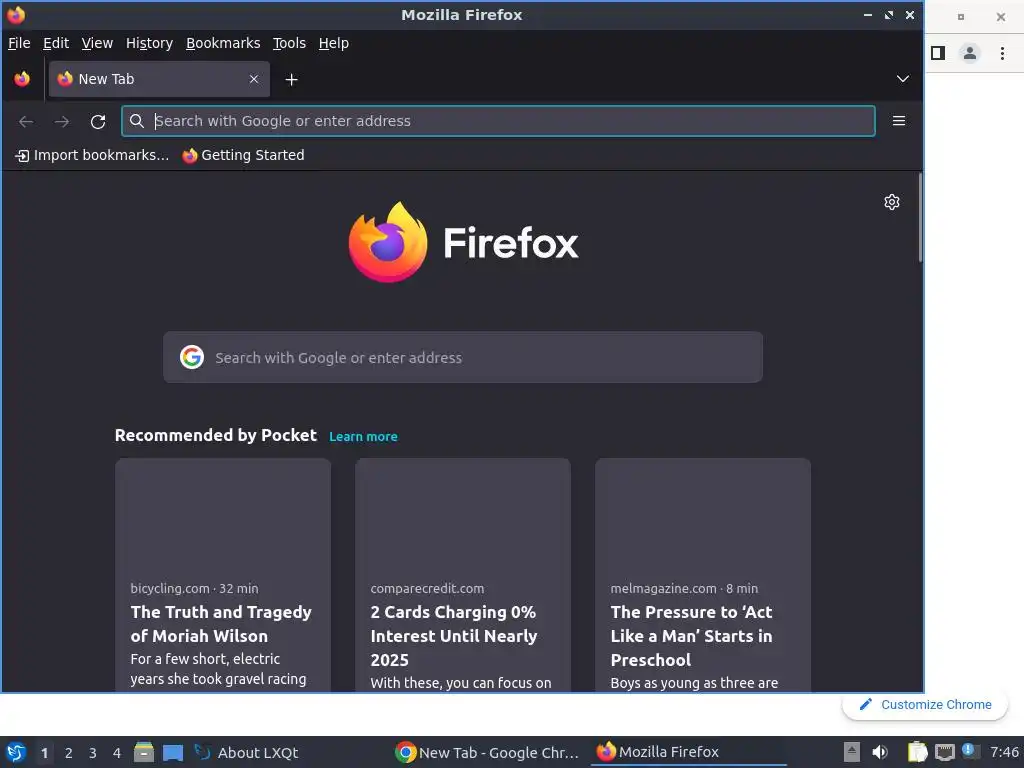Open a new tab with plus button

pos(291,80)
